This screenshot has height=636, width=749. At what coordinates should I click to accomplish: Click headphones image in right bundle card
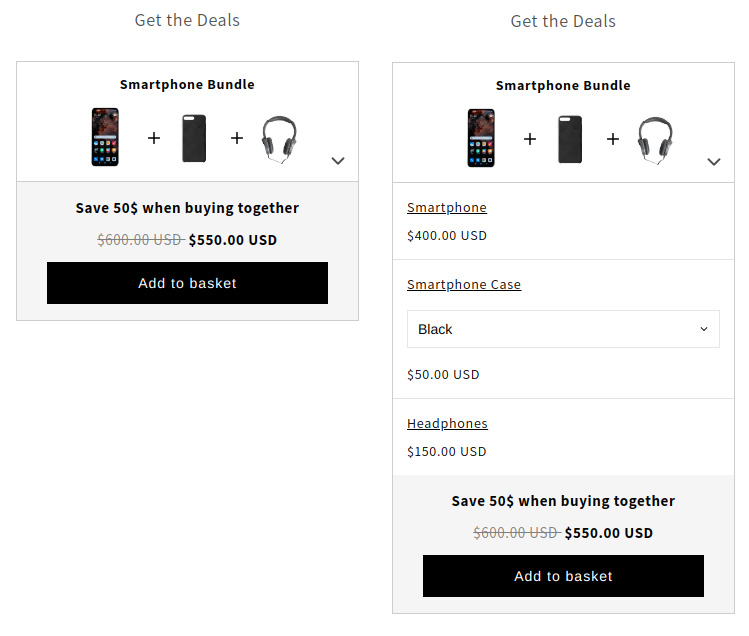[x=655, y=140]
